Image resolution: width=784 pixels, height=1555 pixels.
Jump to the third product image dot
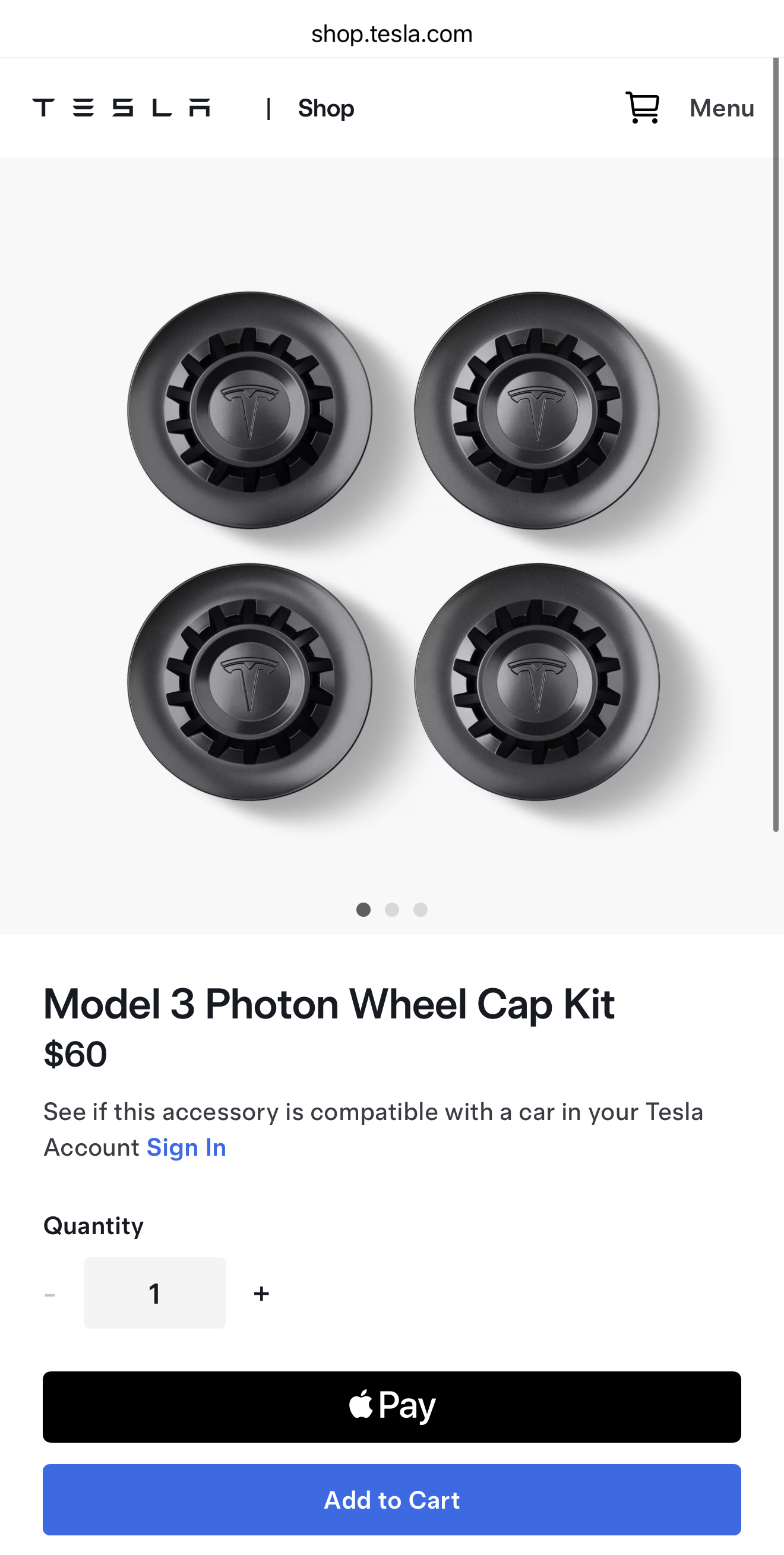421,910
